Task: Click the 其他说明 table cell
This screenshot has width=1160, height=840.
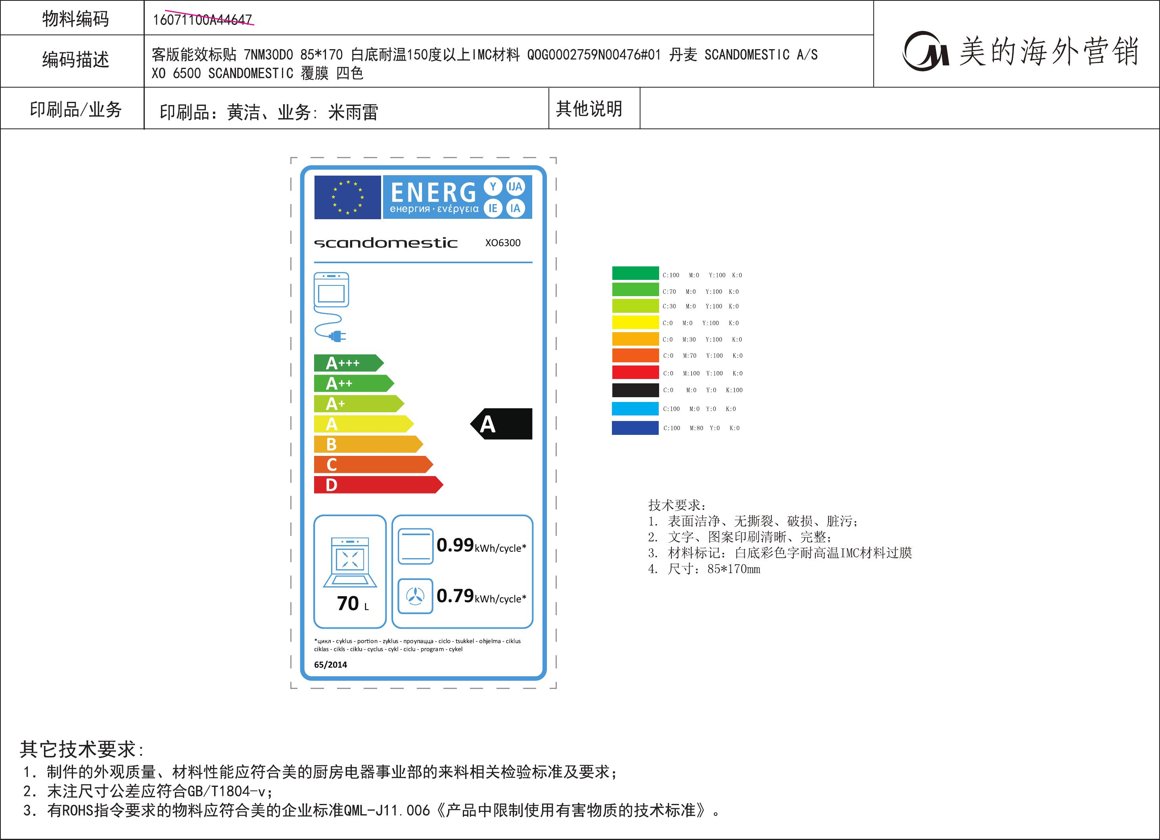Action: pos(592,110)
